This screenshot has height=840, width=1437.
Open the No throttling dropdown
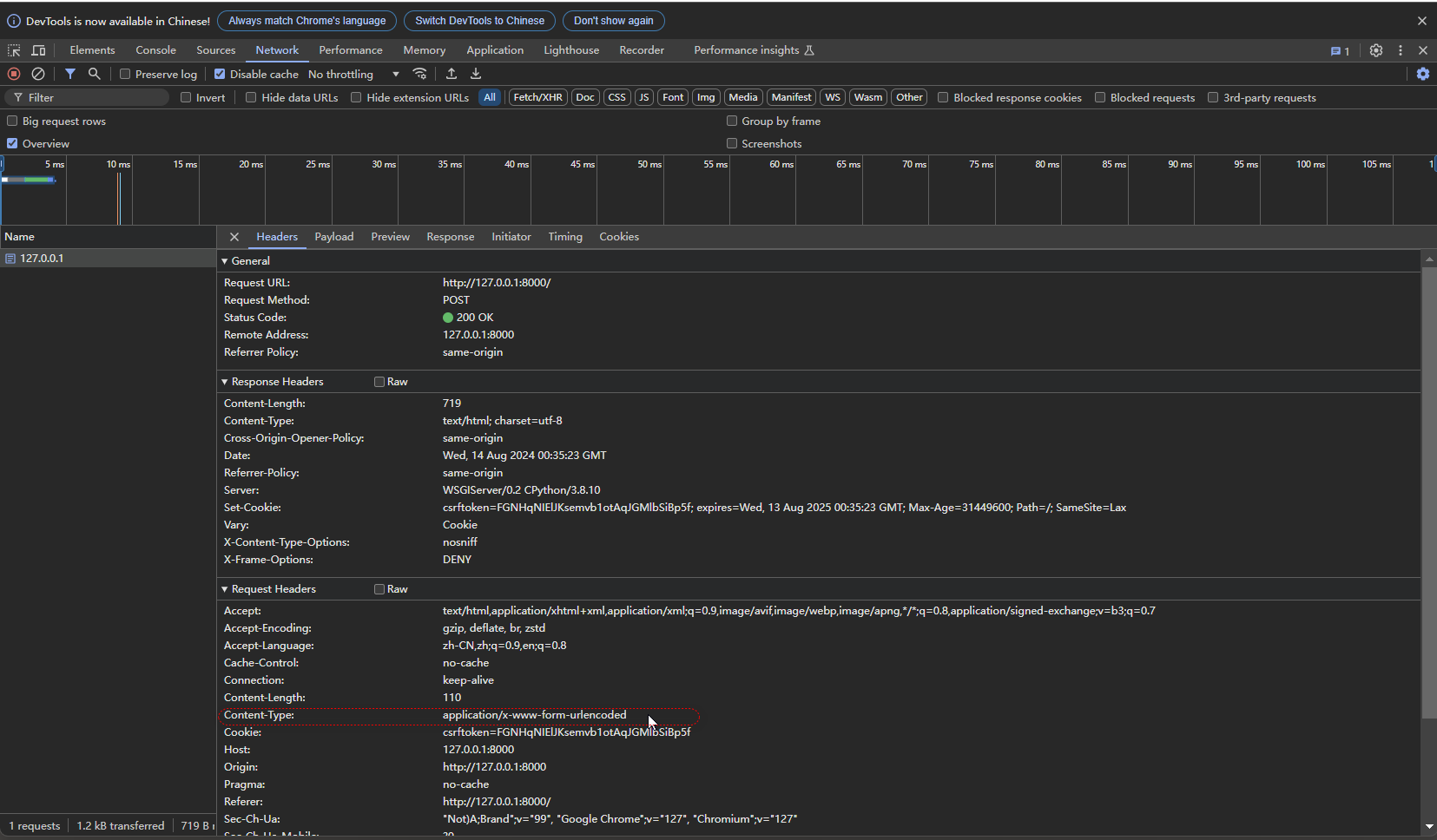(354, 74)
